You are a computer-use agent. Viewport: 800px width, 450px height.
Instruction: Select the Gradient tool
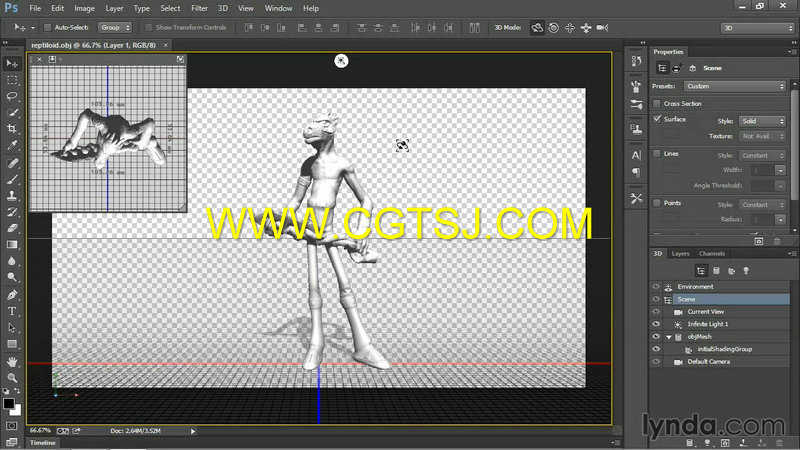coord(12,245)
